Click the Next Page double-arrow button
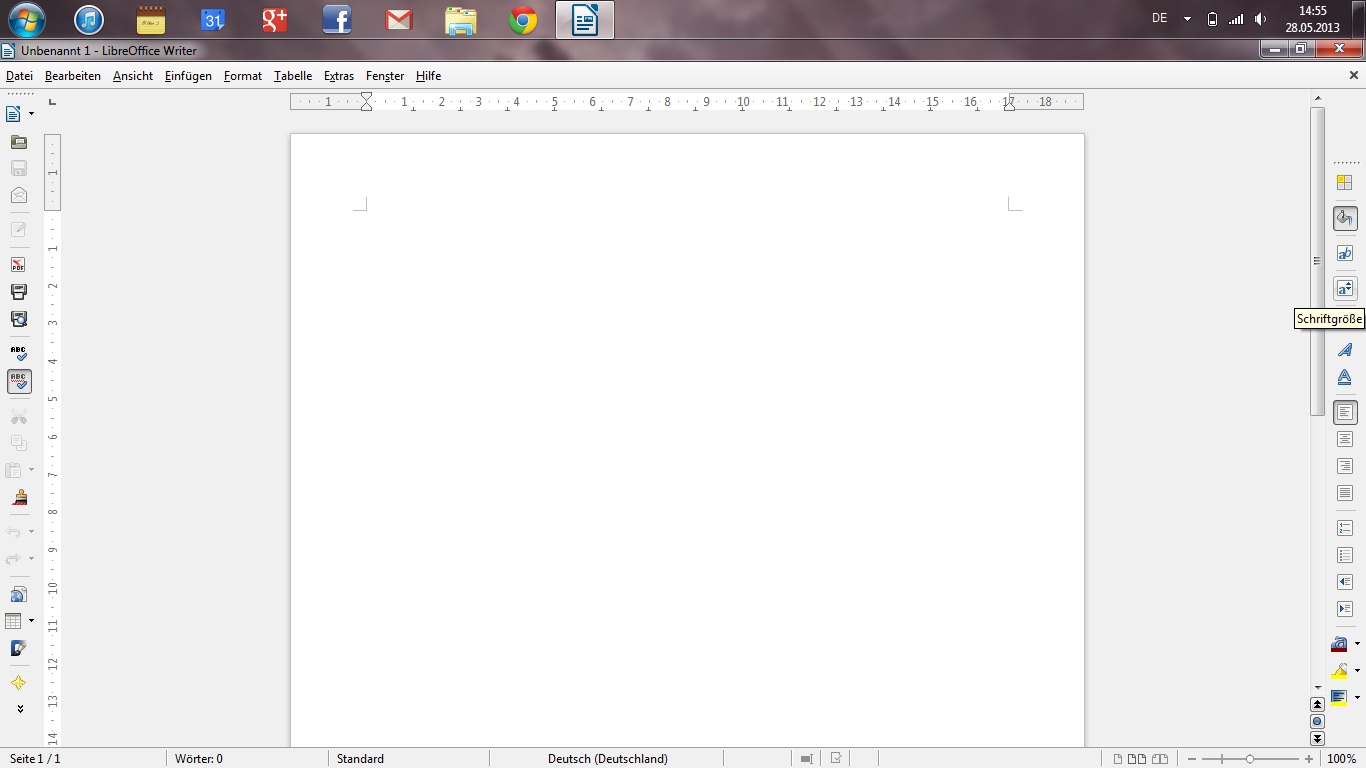The height and width of the screenshot is (768, 1366). (x=1317, y=739)
